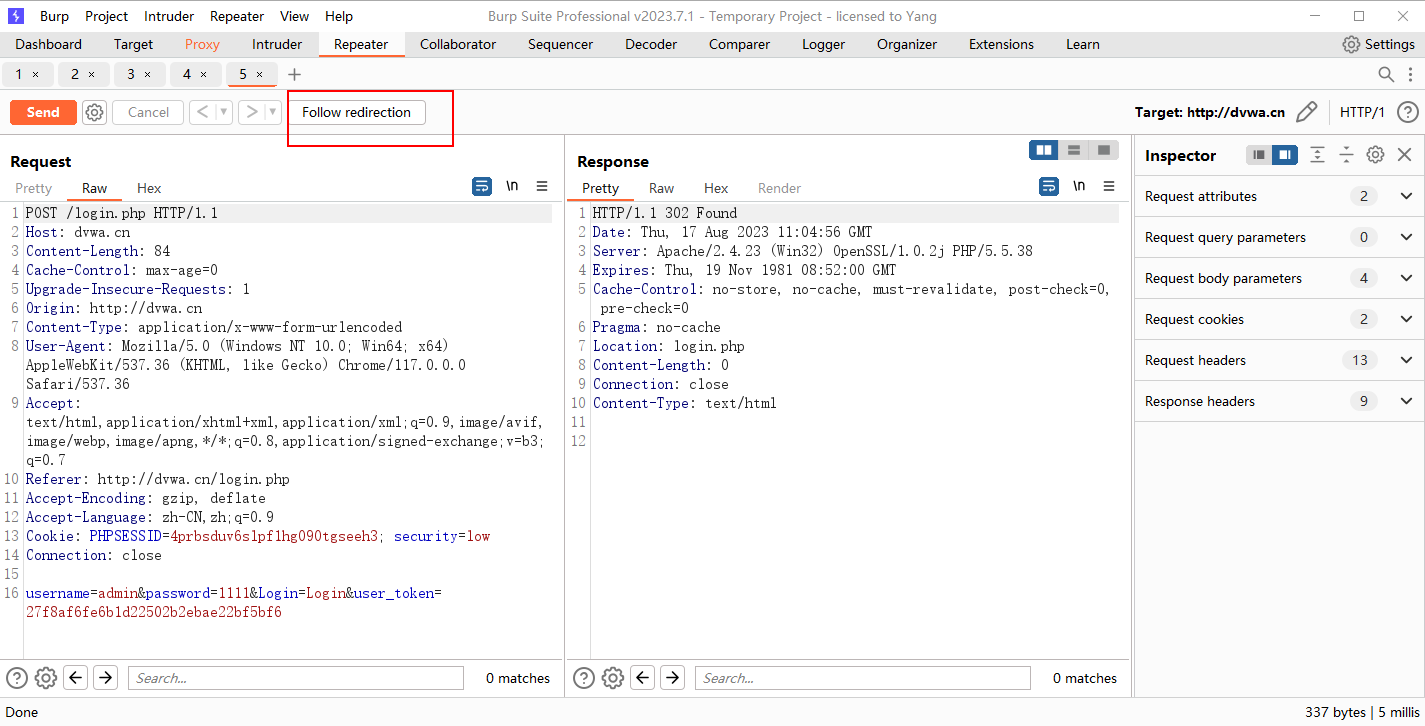Expand Request body parameters section

coord(1406,278)
